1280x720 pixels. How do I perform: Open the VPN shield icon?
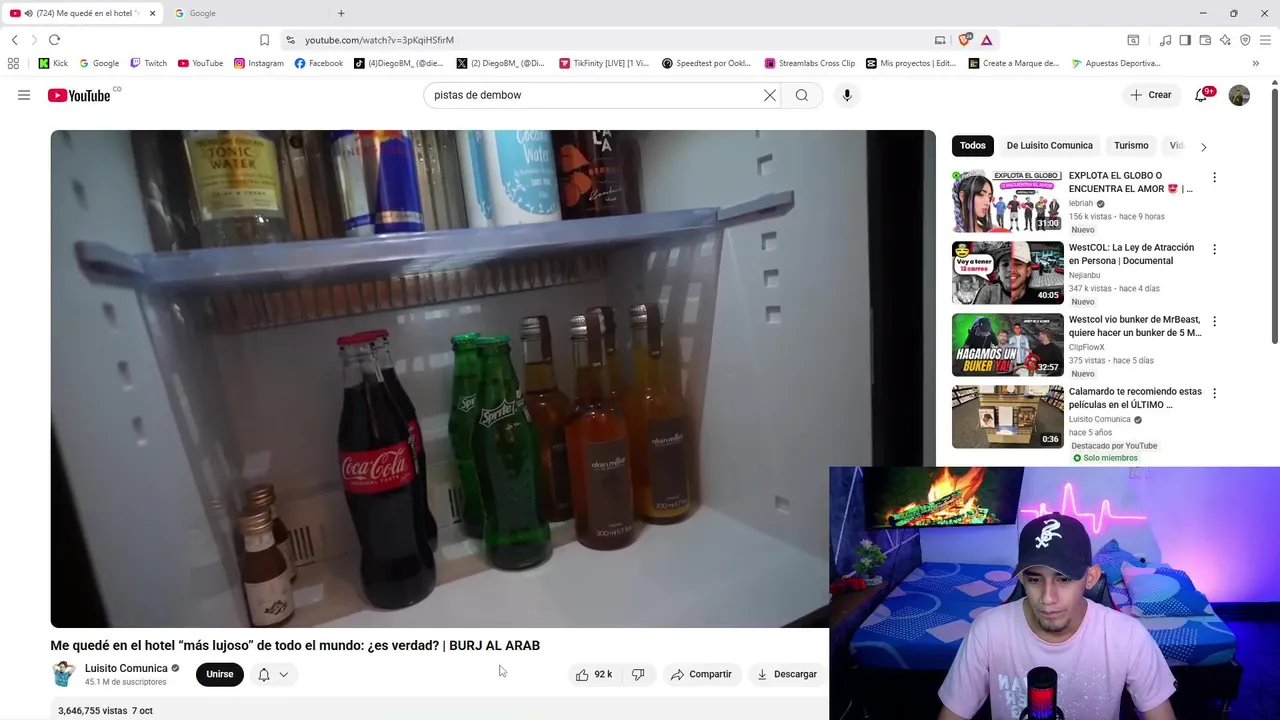coord(1245,40)
